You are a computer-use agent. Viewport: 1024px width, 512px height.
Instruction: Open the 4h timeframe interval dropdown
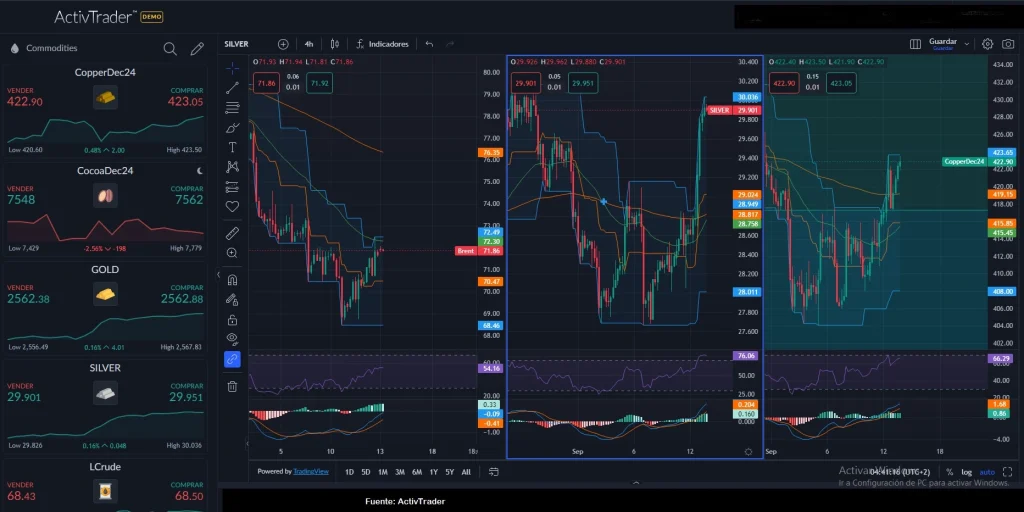click(309, 44)
